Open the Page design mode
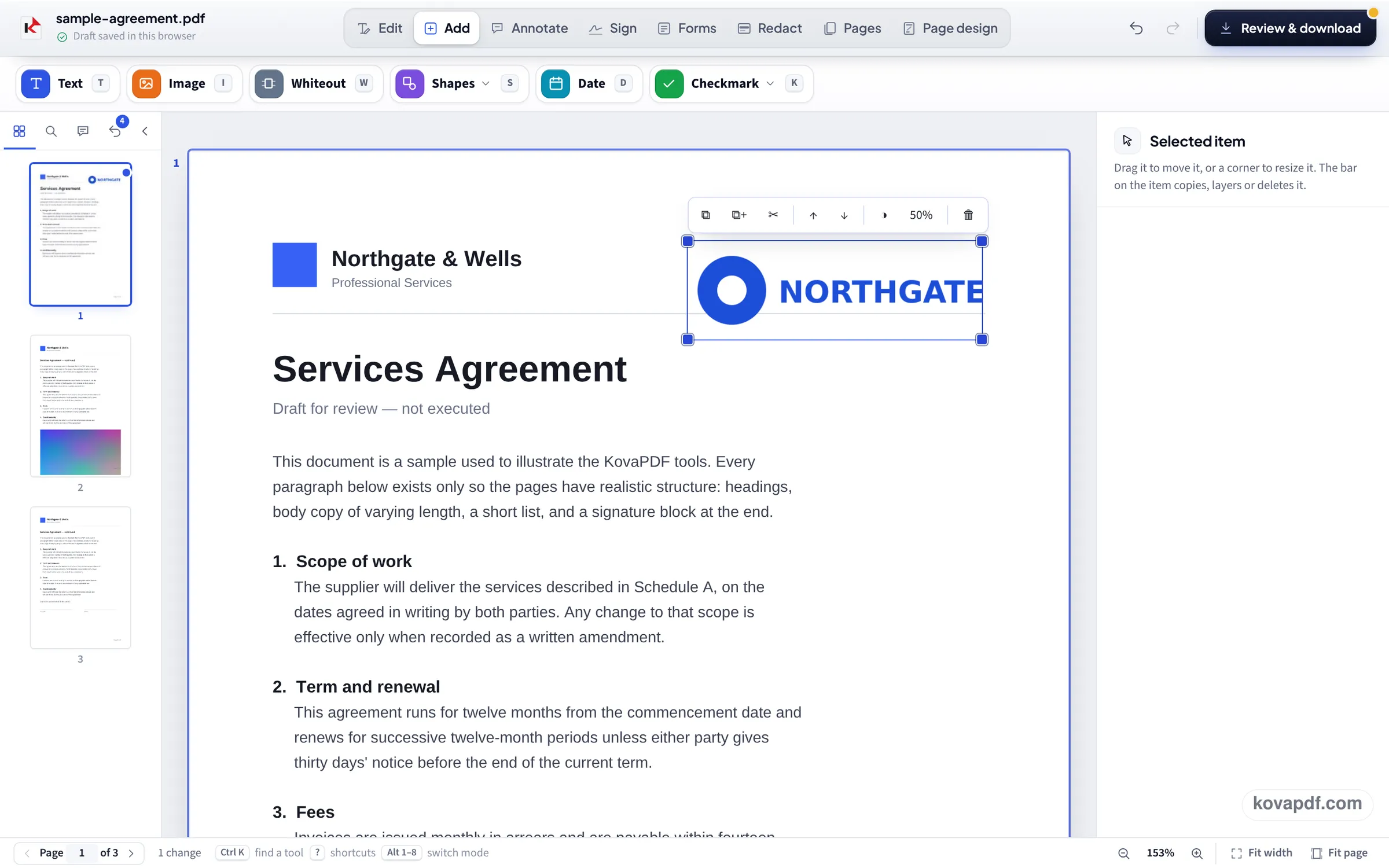The height and width of the screenshot is (868, 1389). point(950,28)
